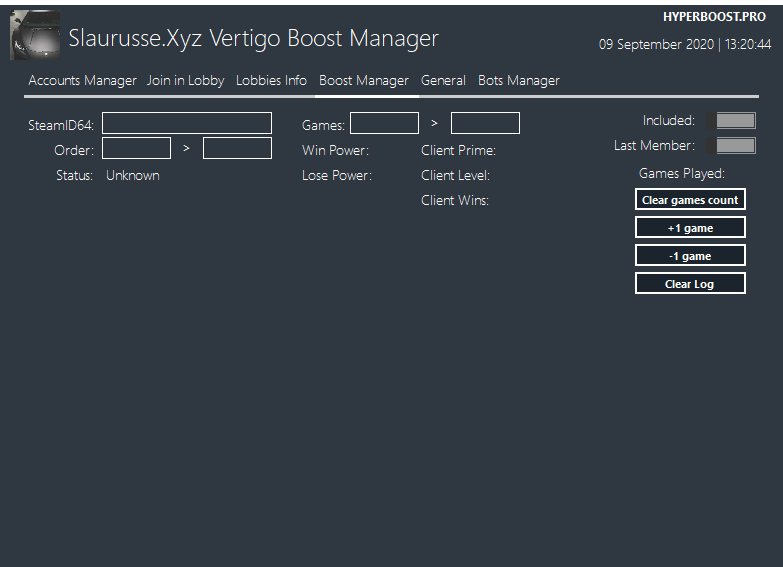Screen dimensions: 783x567
Task: Click the Games Played label
Action: [682, 173]
